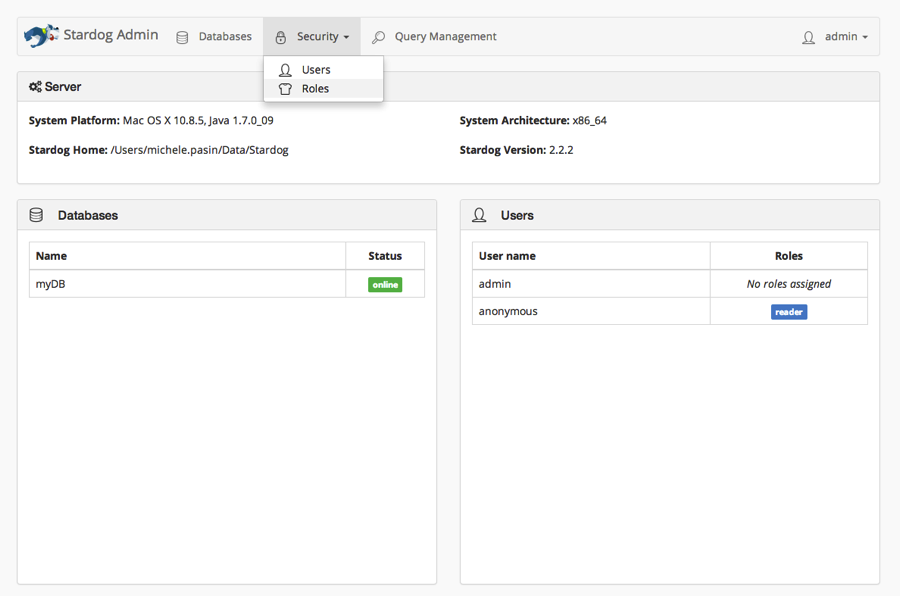The width and height of the screenshot is (900, 596).
Task: Click the Stardog dog logo icon
Action: 41,36
